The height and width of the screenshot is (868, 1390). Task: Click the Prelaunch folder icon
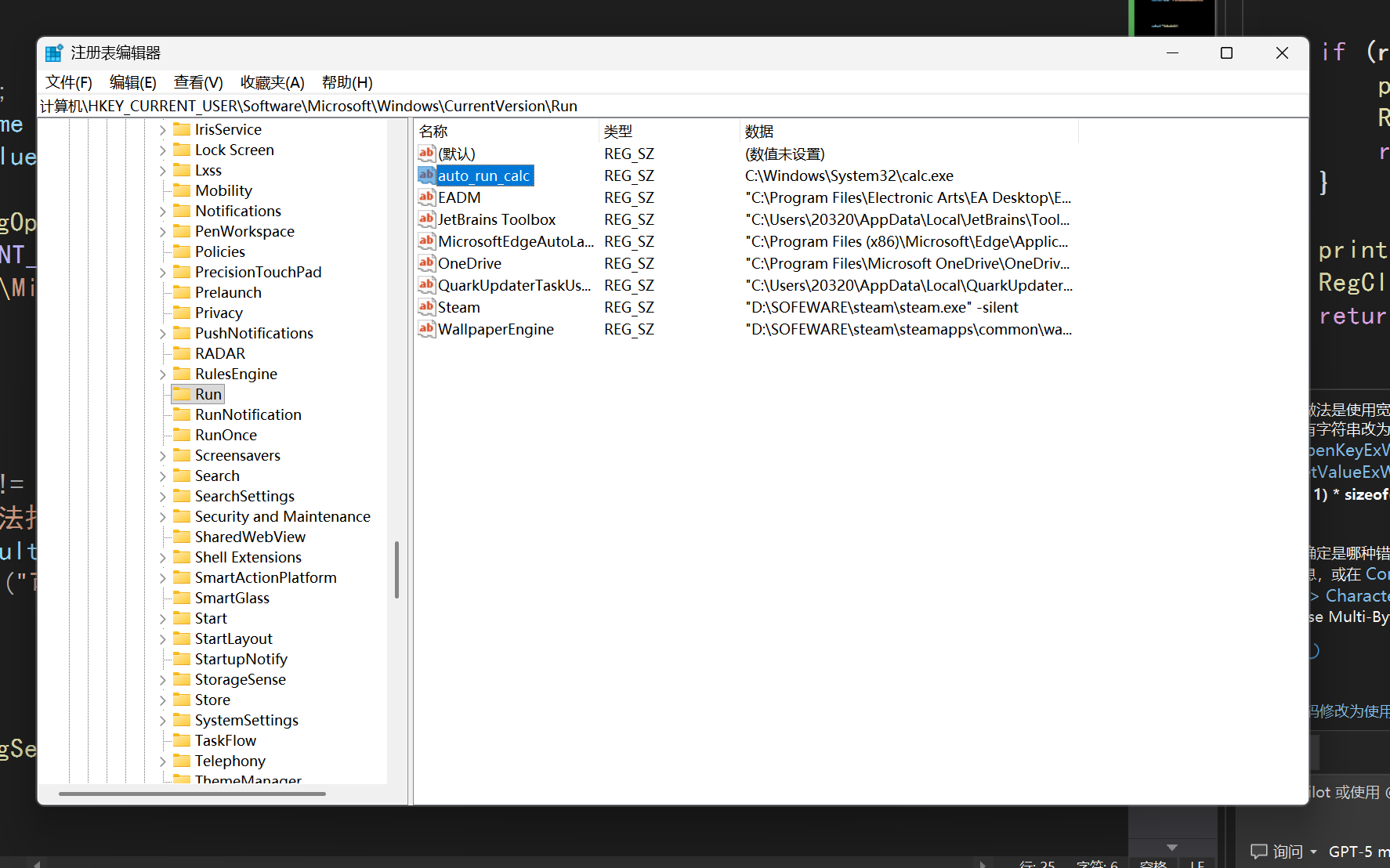tap(182, 291)
